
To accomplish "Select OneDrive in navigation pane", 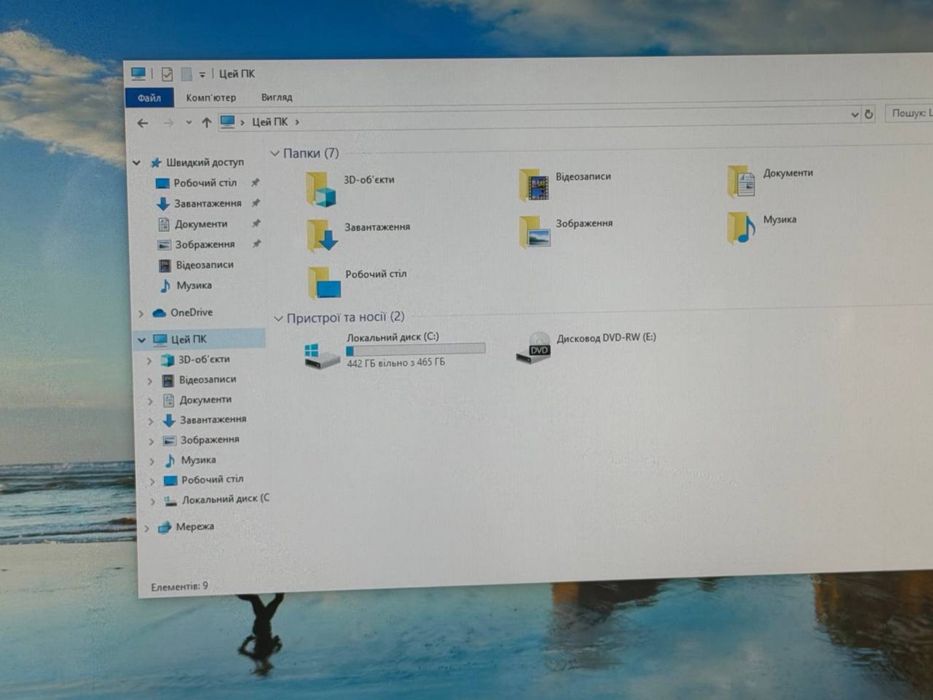I will 183,312.
